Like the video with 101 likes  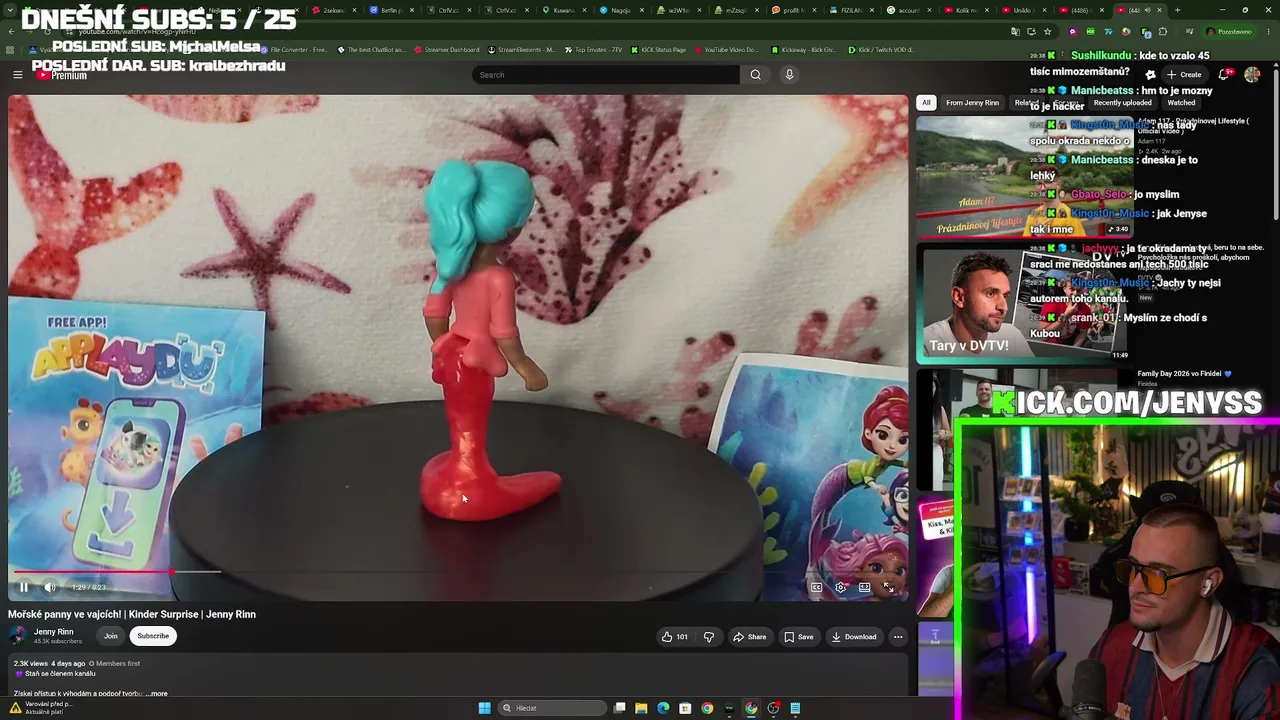point(675,637)
